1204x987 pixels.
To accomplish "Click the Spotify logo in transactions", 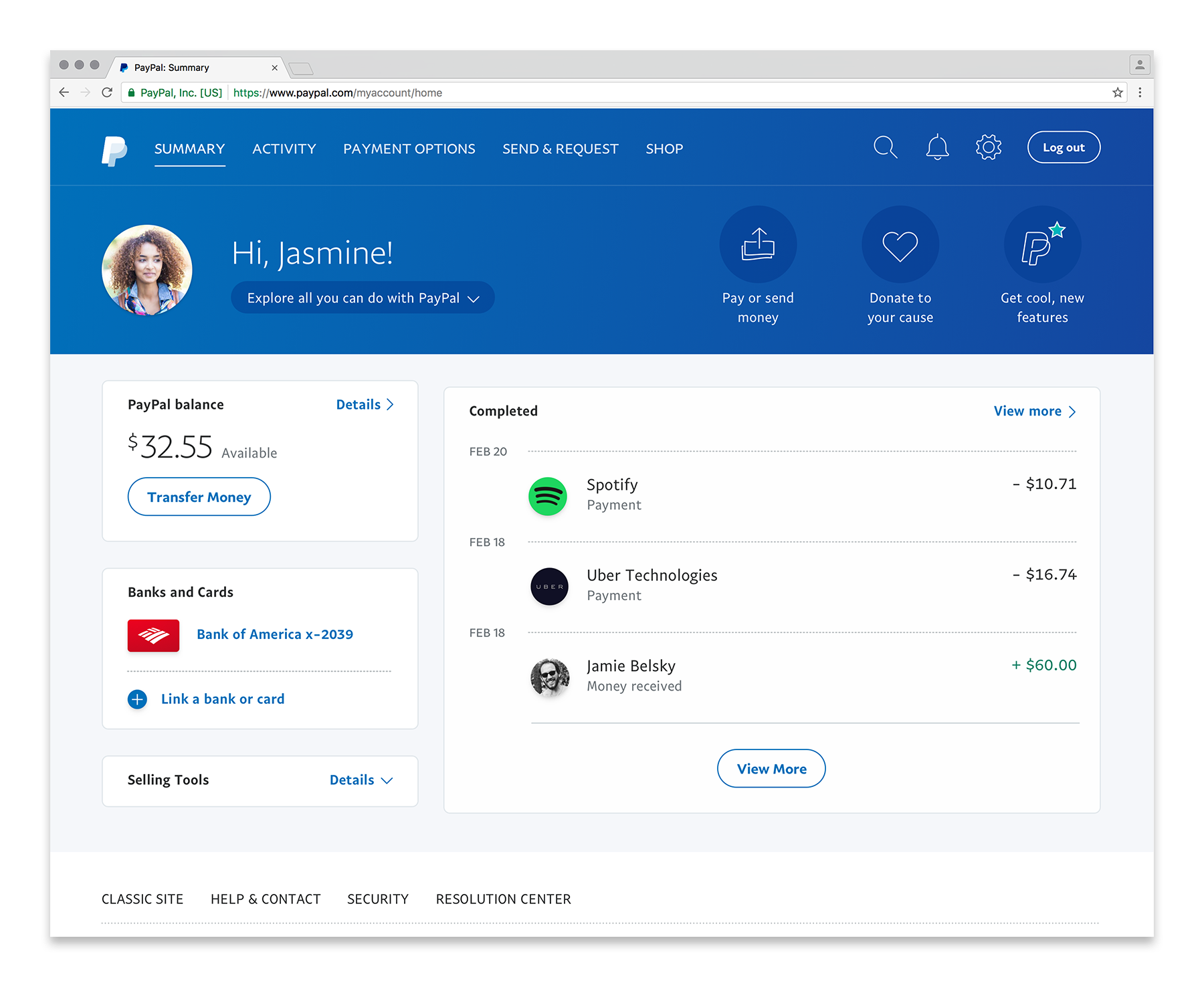I will [x=548, y=496].
